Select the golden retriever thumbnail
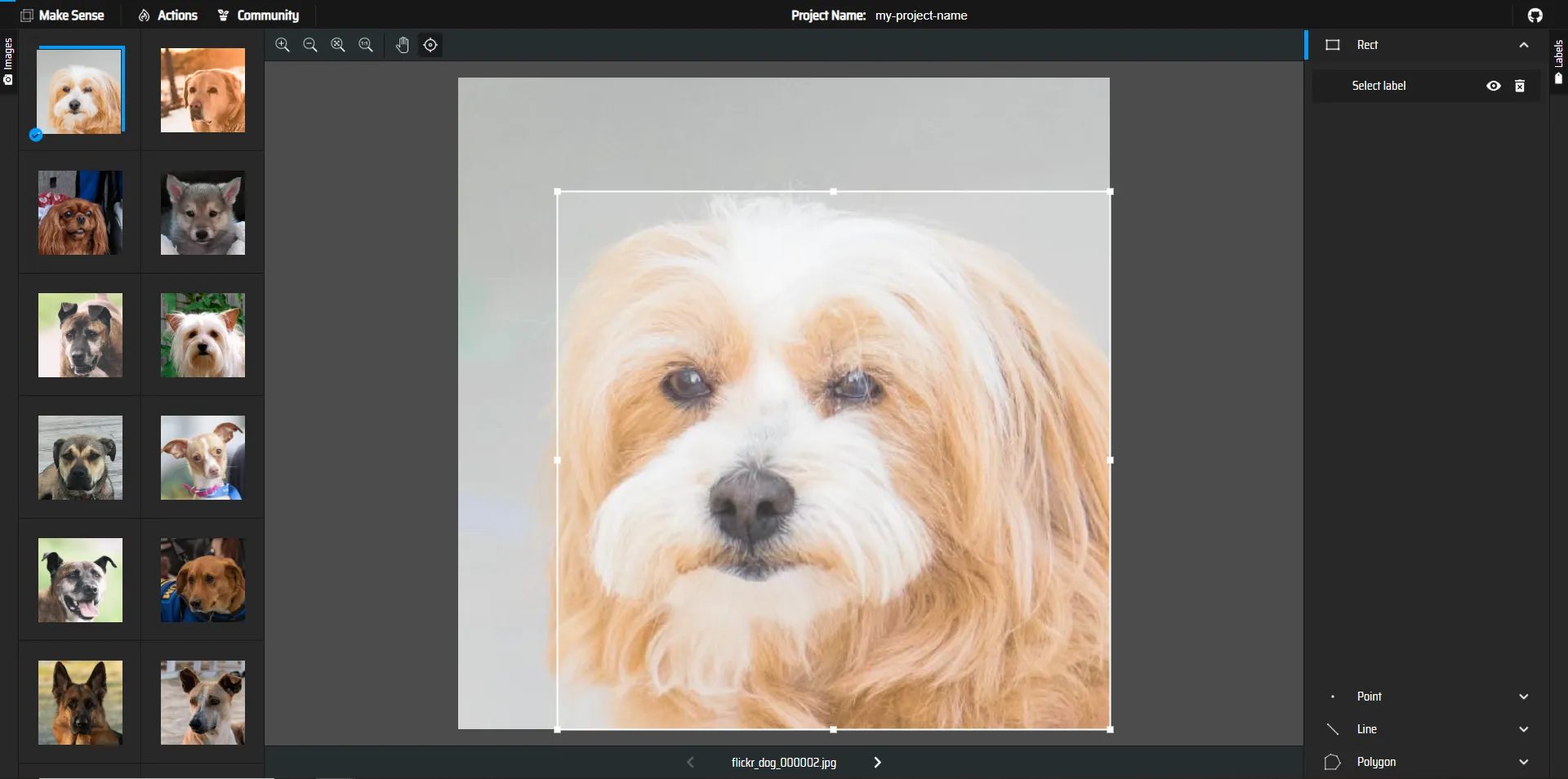 203,90
